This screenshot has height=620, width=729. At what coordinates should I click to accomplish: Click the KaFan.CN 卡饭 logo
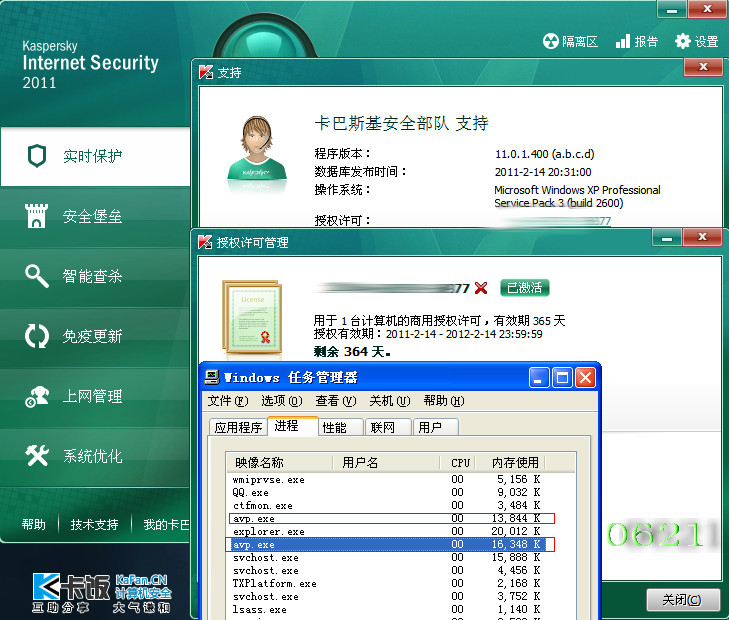101,593
